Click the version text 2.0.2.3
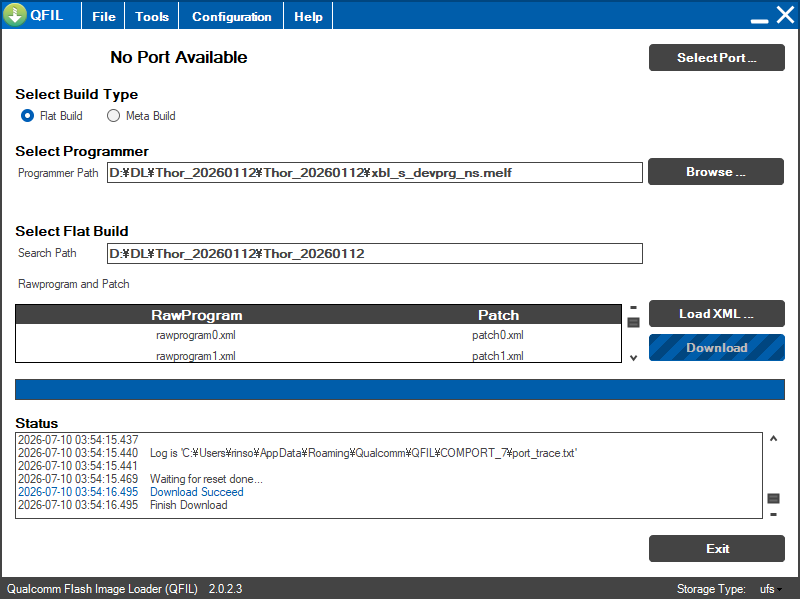Viewport: 800px width, 599px height. coord(225,589)
